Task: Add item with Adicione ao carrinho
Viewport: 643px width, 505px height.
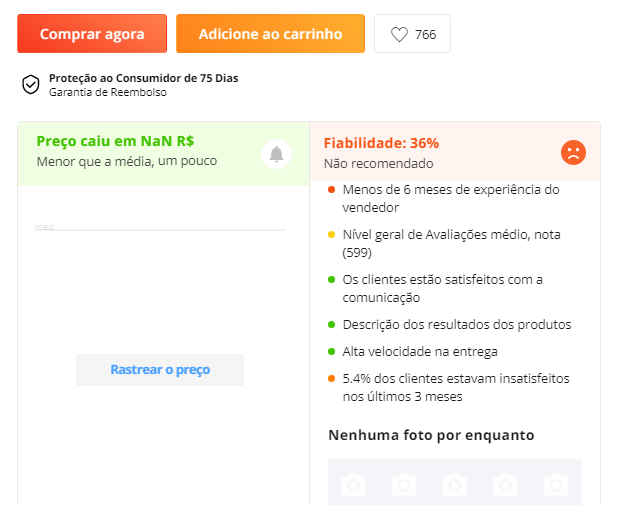Action: click(x=270, y=34)
